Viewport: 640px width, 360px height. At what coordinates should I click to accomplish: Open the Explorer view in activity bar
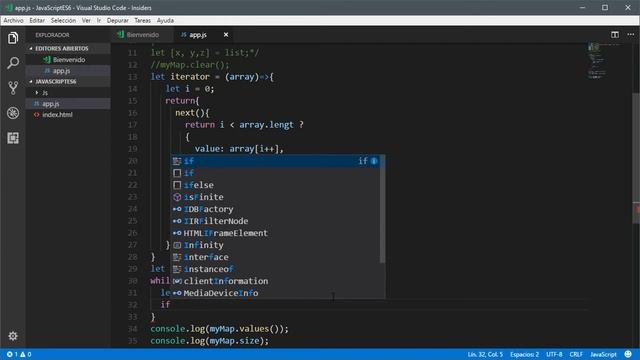pos(13,38)
